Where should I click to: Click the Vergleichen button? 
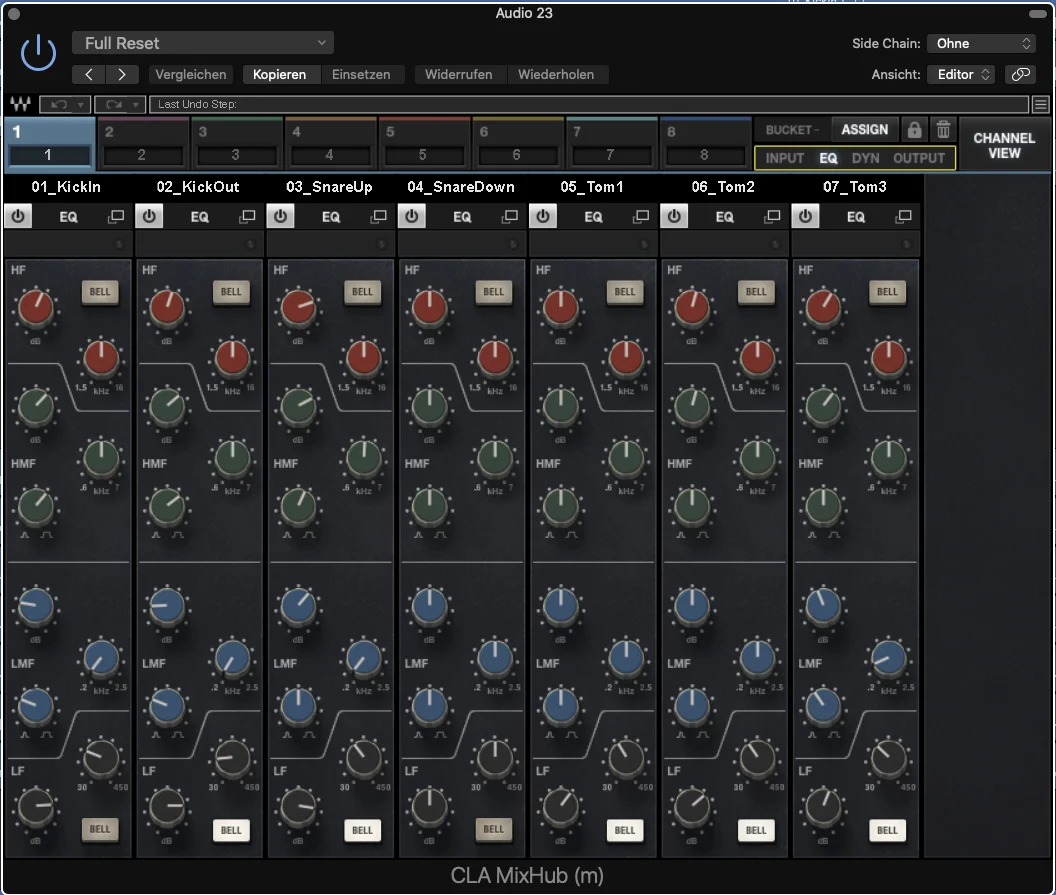[x=191, y=74]
